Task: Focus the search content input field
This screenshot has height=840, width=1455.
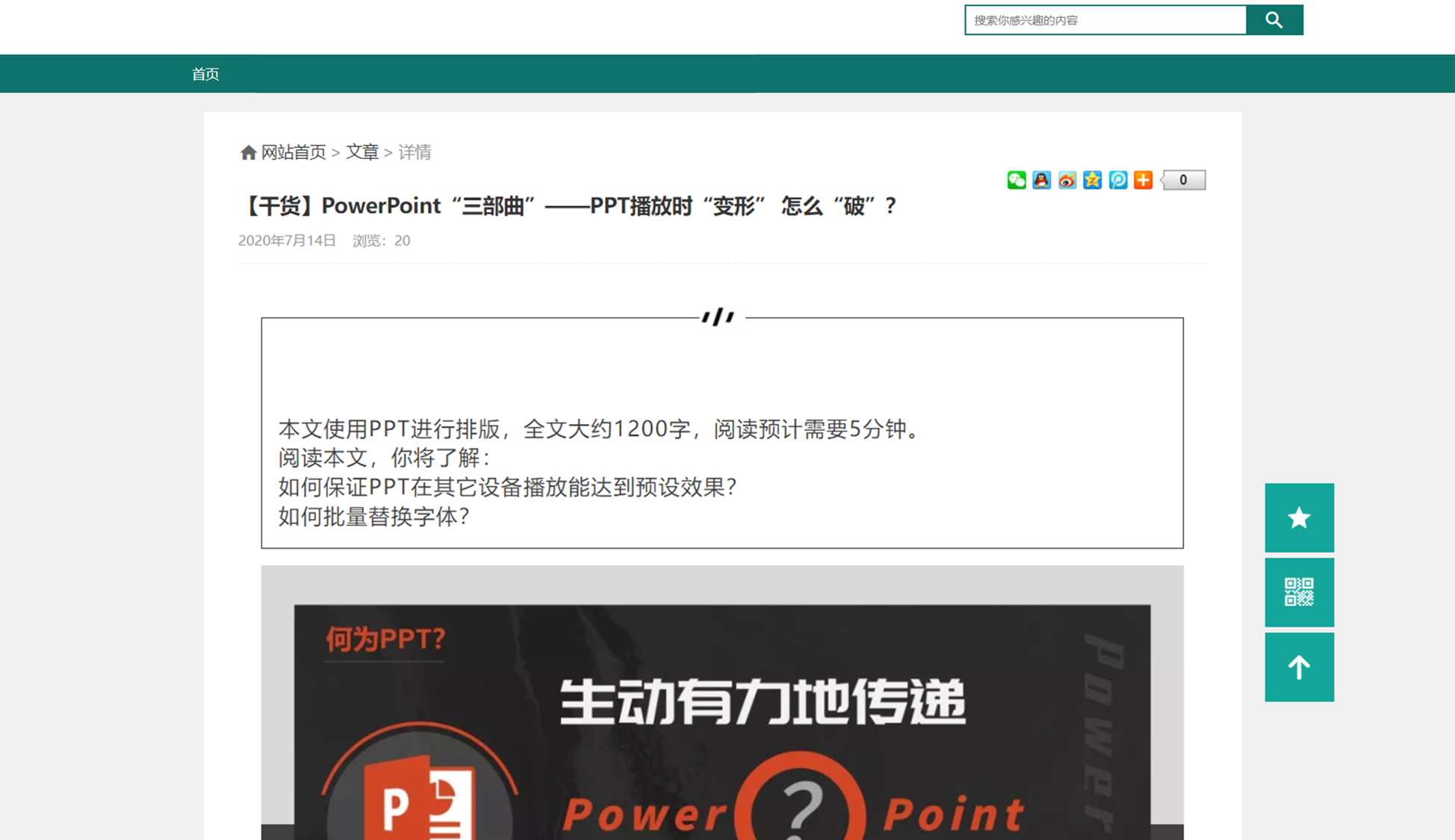Action: point(1105,20)
